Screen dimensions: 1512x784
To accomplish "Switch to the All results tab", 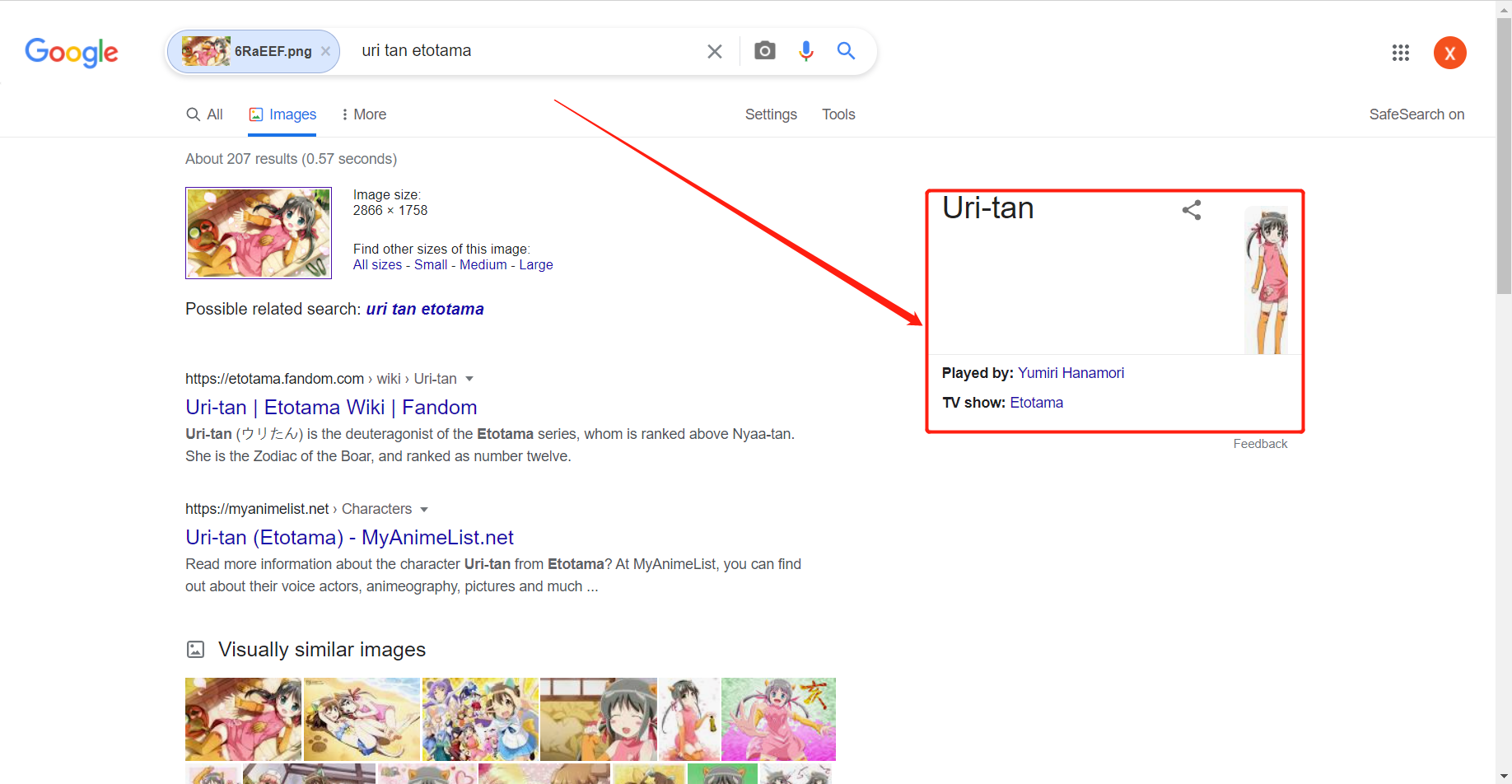I will point(205,114).
